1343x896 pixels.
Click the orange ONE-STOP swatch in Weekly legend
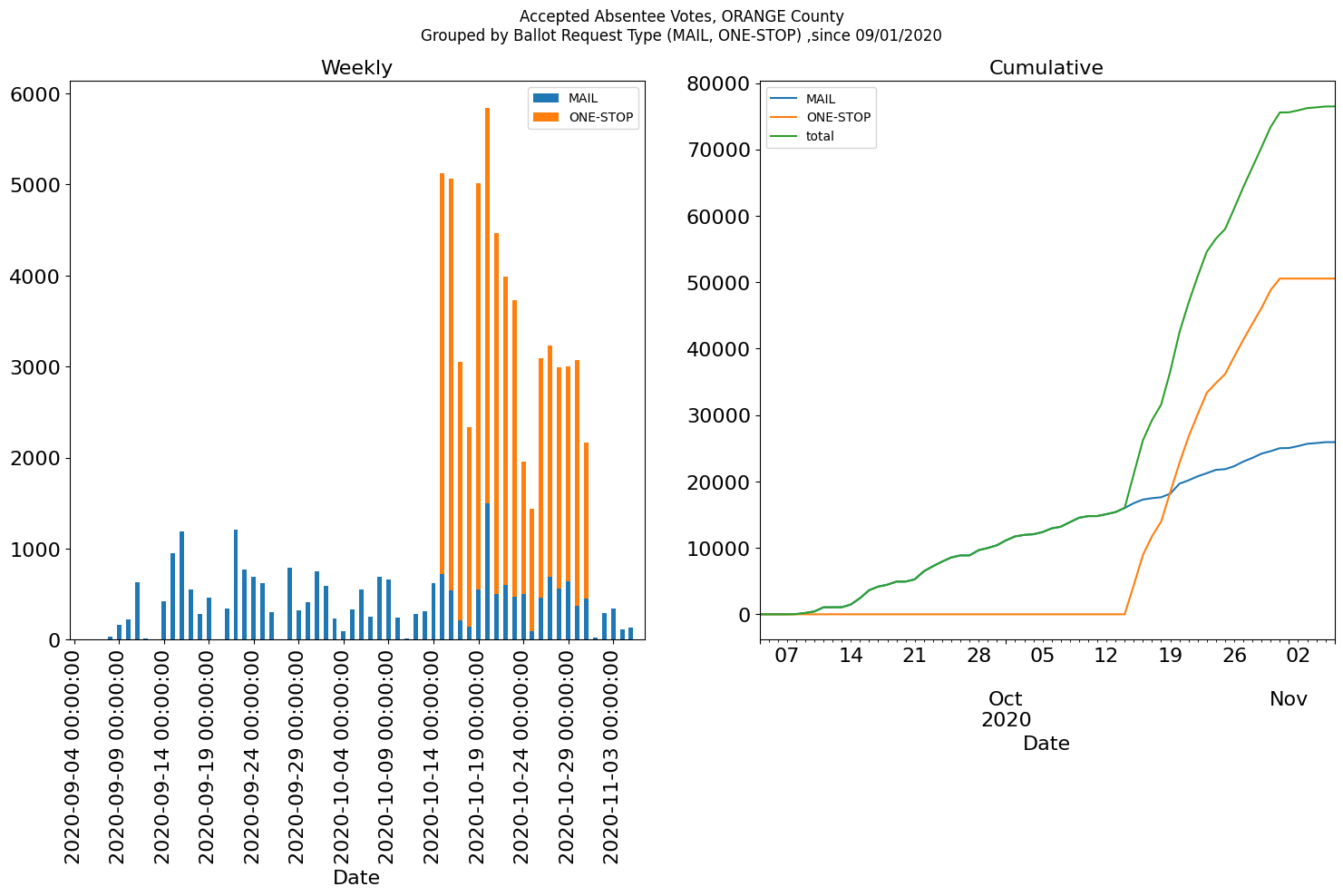click(547, 117)
